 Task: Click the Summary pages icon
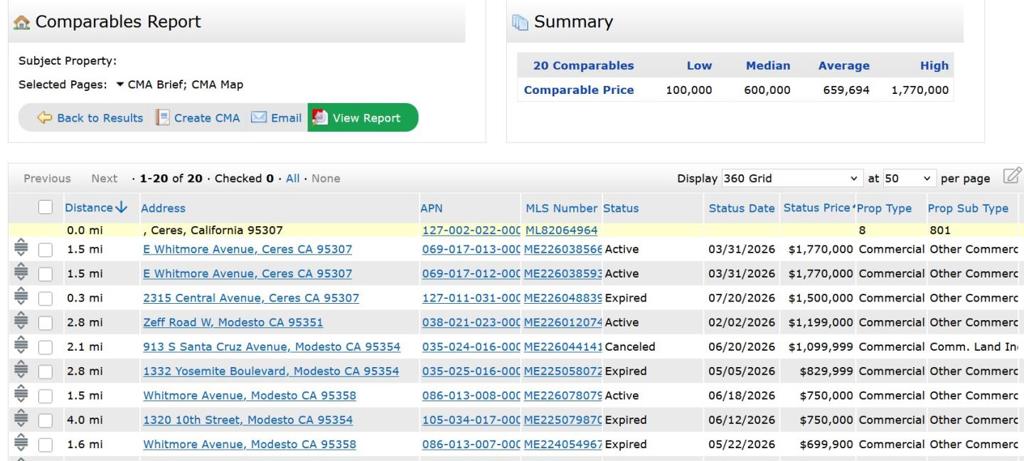coord(520,22)
